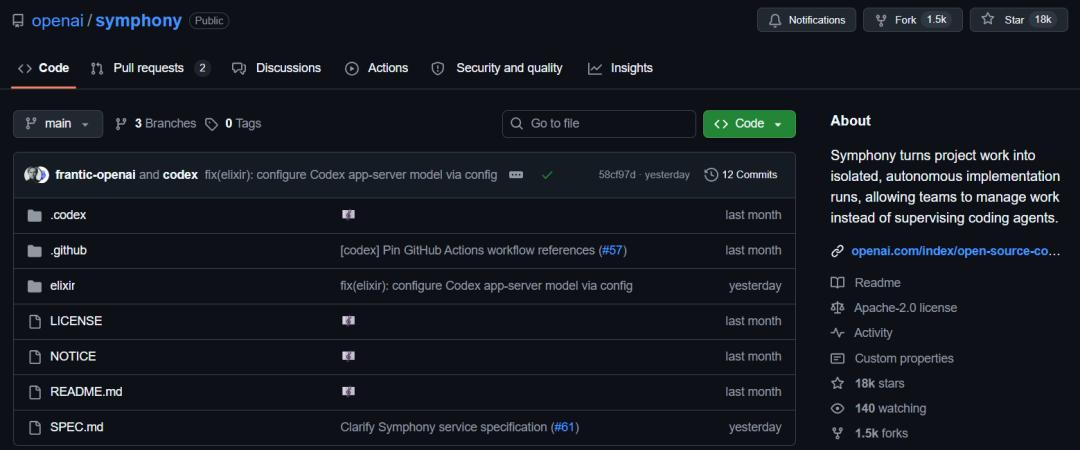Expand the green Code dropdown button
This screenshot has width=1080, height=450.
(x=749, y=124)
